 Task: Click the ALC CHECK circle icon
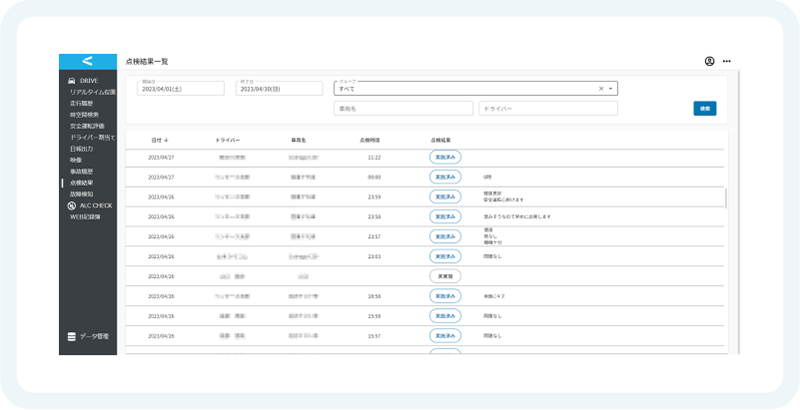[72, 206]
